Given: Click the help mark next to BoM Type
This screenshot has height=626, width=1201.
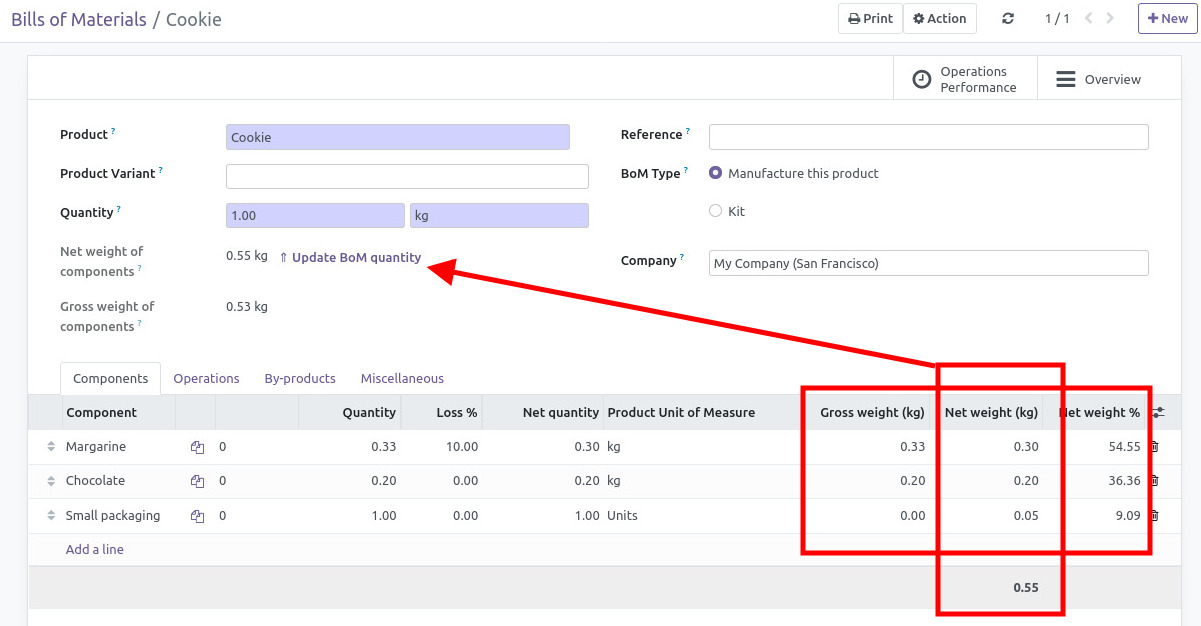Looking at the screenshot, I should coord(687,170).
